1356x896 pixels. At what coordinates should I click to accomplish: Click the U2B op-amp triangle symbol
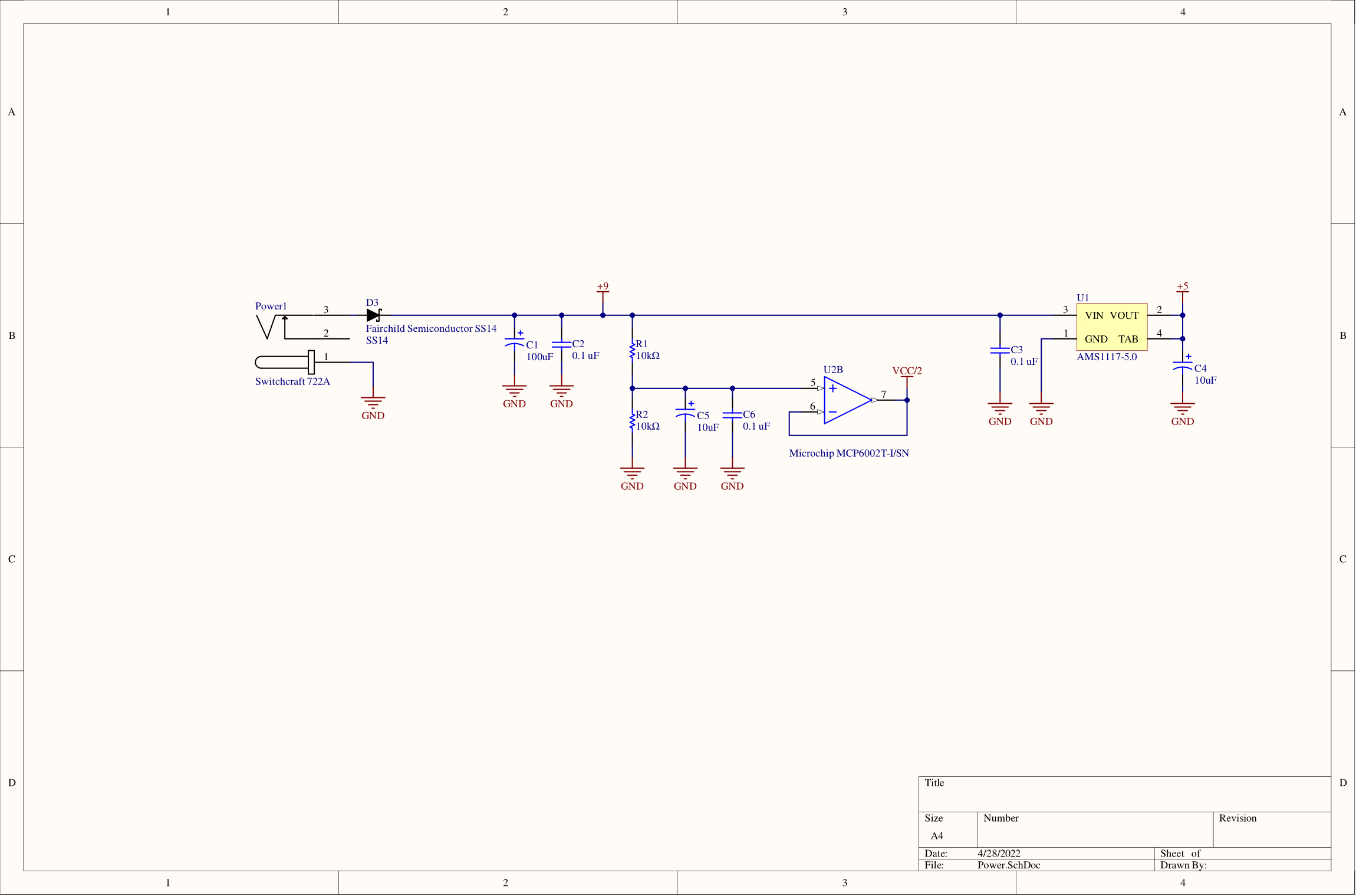point(848,400)
